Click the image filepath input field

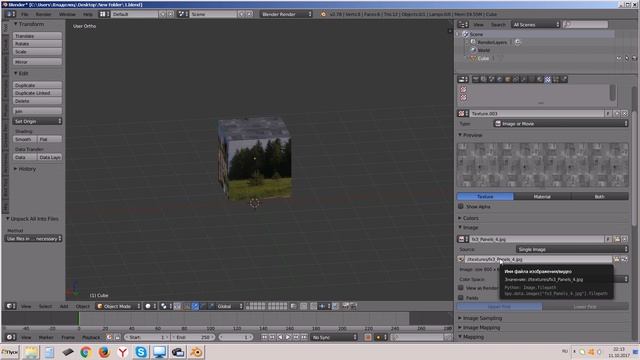[539, 259]
